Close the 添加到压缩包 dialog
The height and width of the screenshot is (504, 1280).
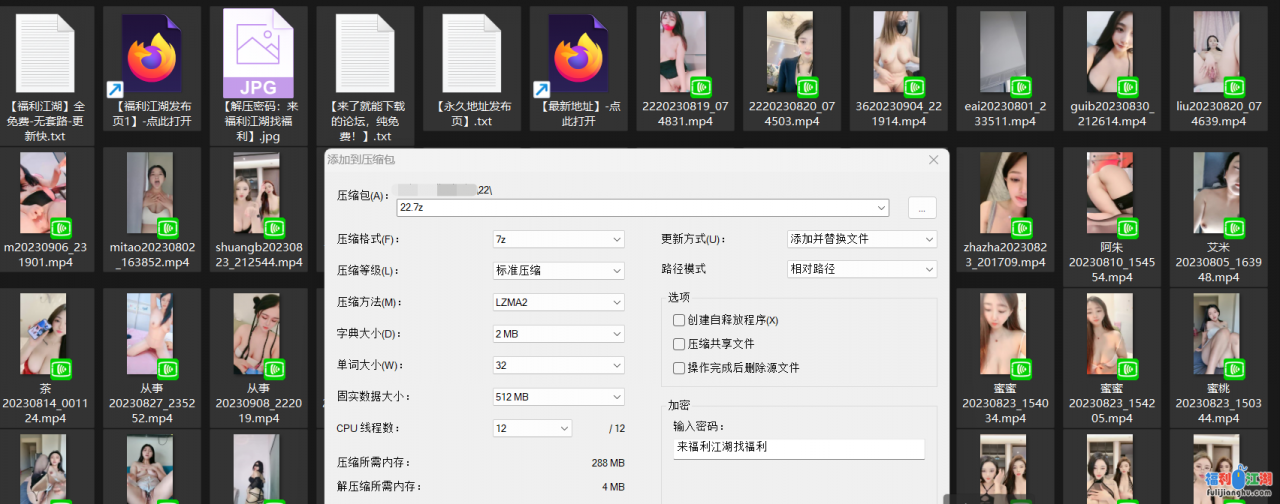coord(933,160)
